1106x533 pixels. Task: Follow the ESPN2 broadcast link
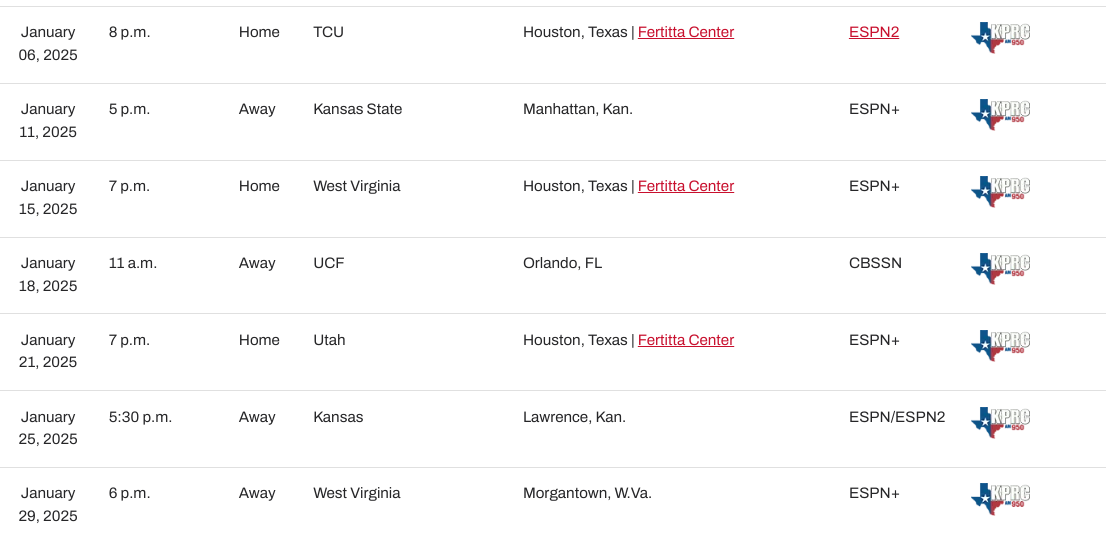click(874, 32)
